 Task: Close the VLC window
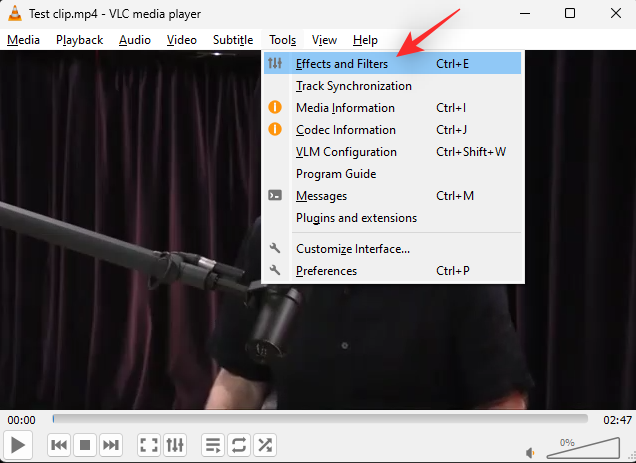click(x=616, y=13)
